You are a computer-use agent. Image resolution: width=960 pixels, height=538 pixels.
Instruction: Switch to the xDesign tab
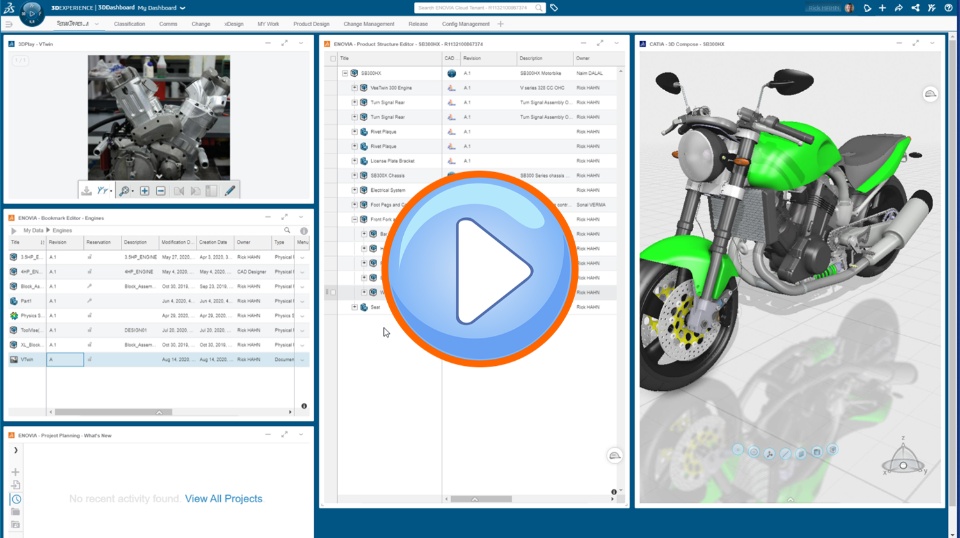click(x=234, y=24)
